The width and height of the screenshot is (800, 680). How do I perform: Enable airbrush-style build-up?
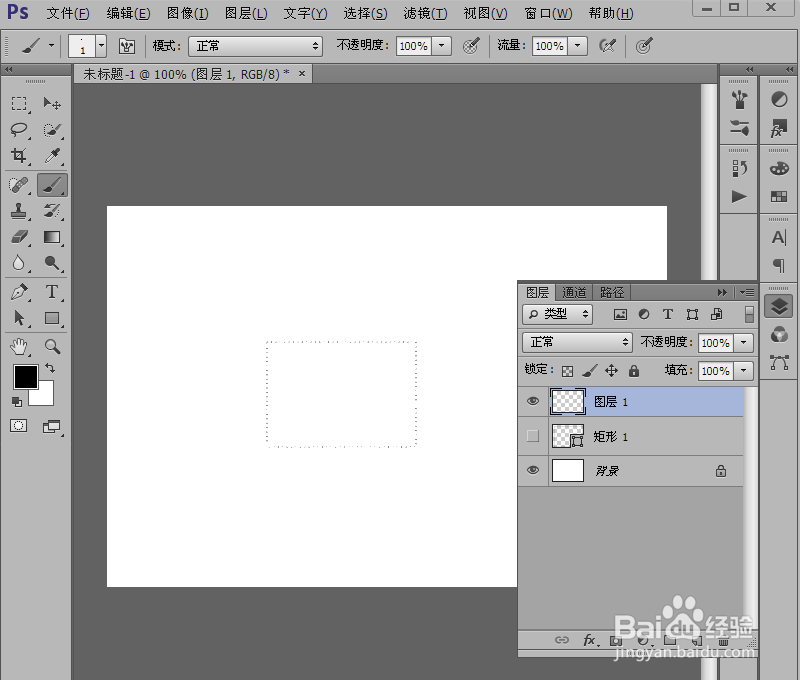607,46
